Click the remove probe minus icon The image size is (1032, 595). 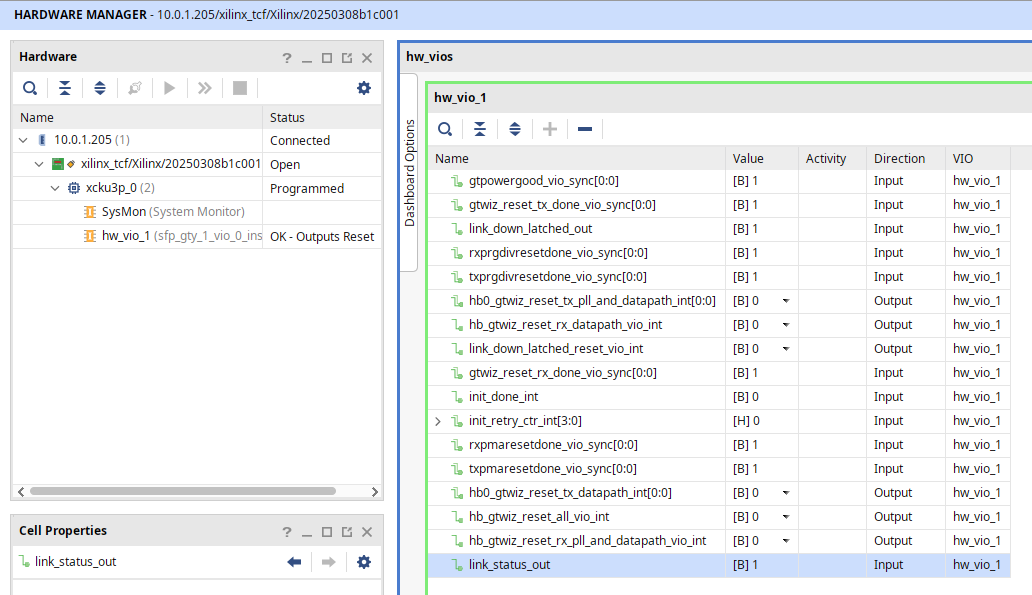pyautogui.click(x=584, y=129)
